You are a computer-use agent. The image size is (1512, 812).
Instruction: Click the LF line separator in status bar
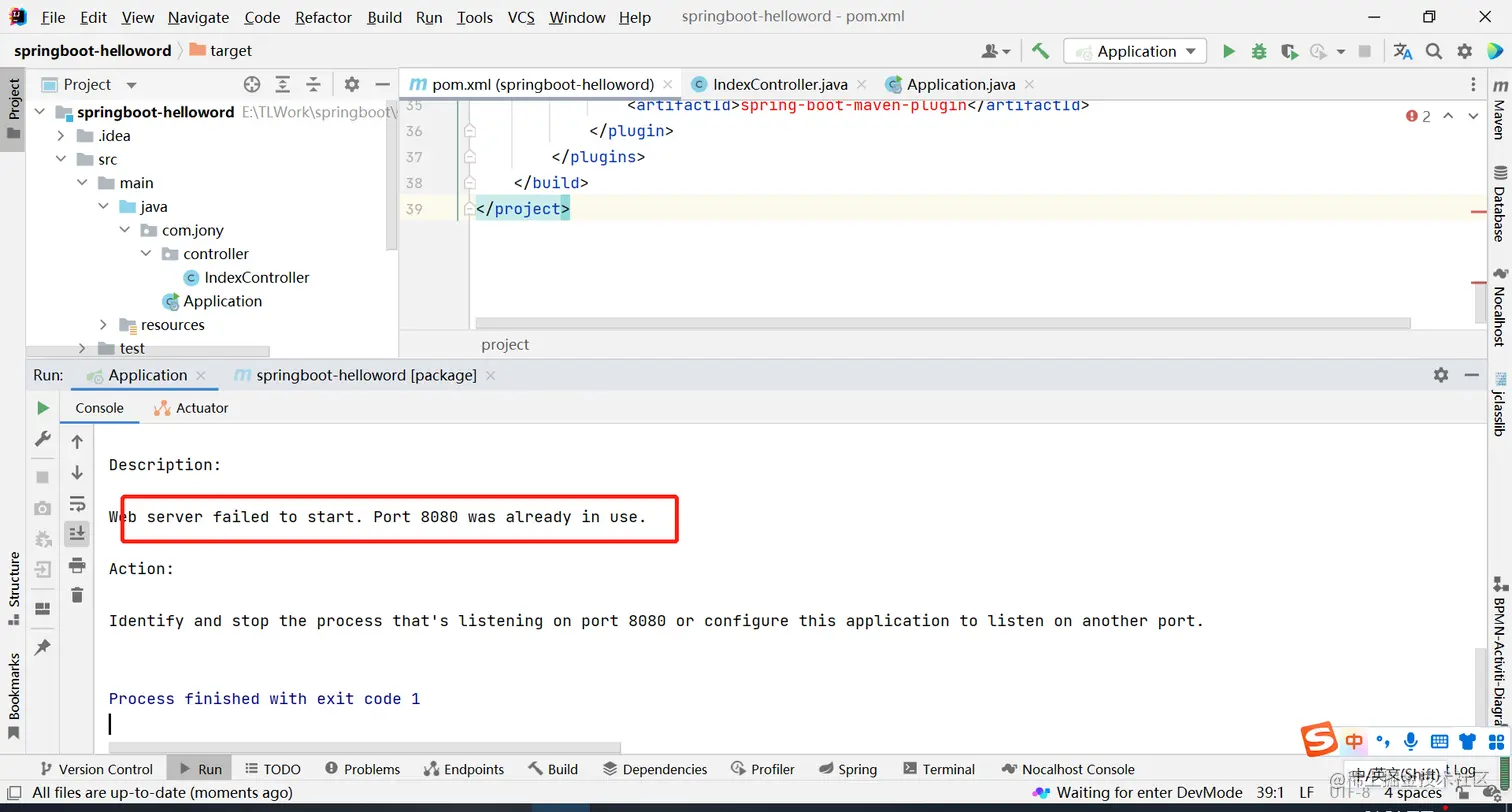[1306, 793]
